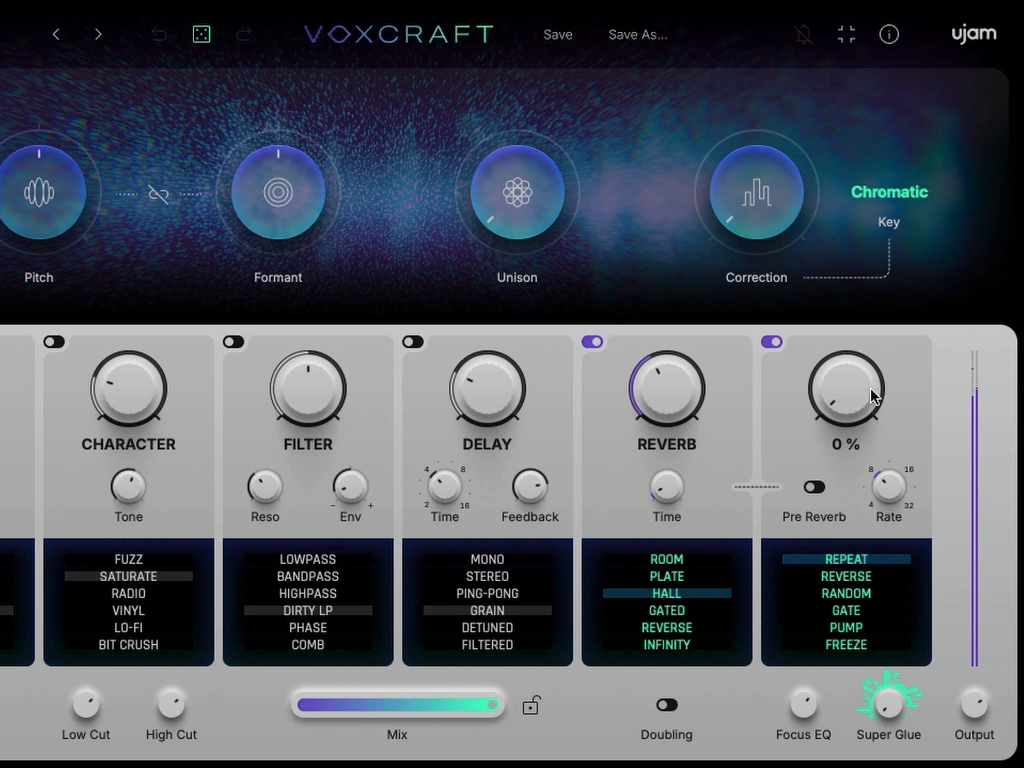Click the Mix lock icon
This screenshot has height=768, width=1024.
pos(531,705)
